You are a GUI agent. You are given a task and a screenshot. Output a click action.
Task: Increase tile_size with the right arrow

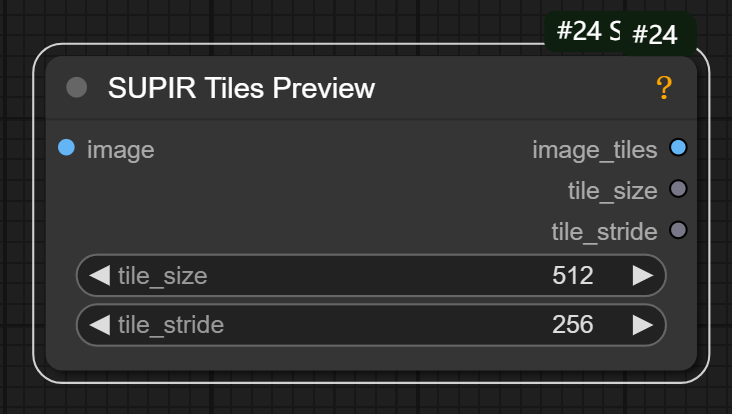[643, 275]
